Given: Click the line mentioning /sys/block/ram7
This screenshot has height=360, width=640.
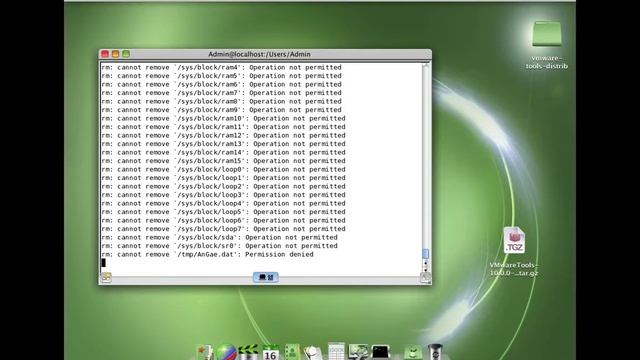Looking at the screenshot, I should (221, 93).
